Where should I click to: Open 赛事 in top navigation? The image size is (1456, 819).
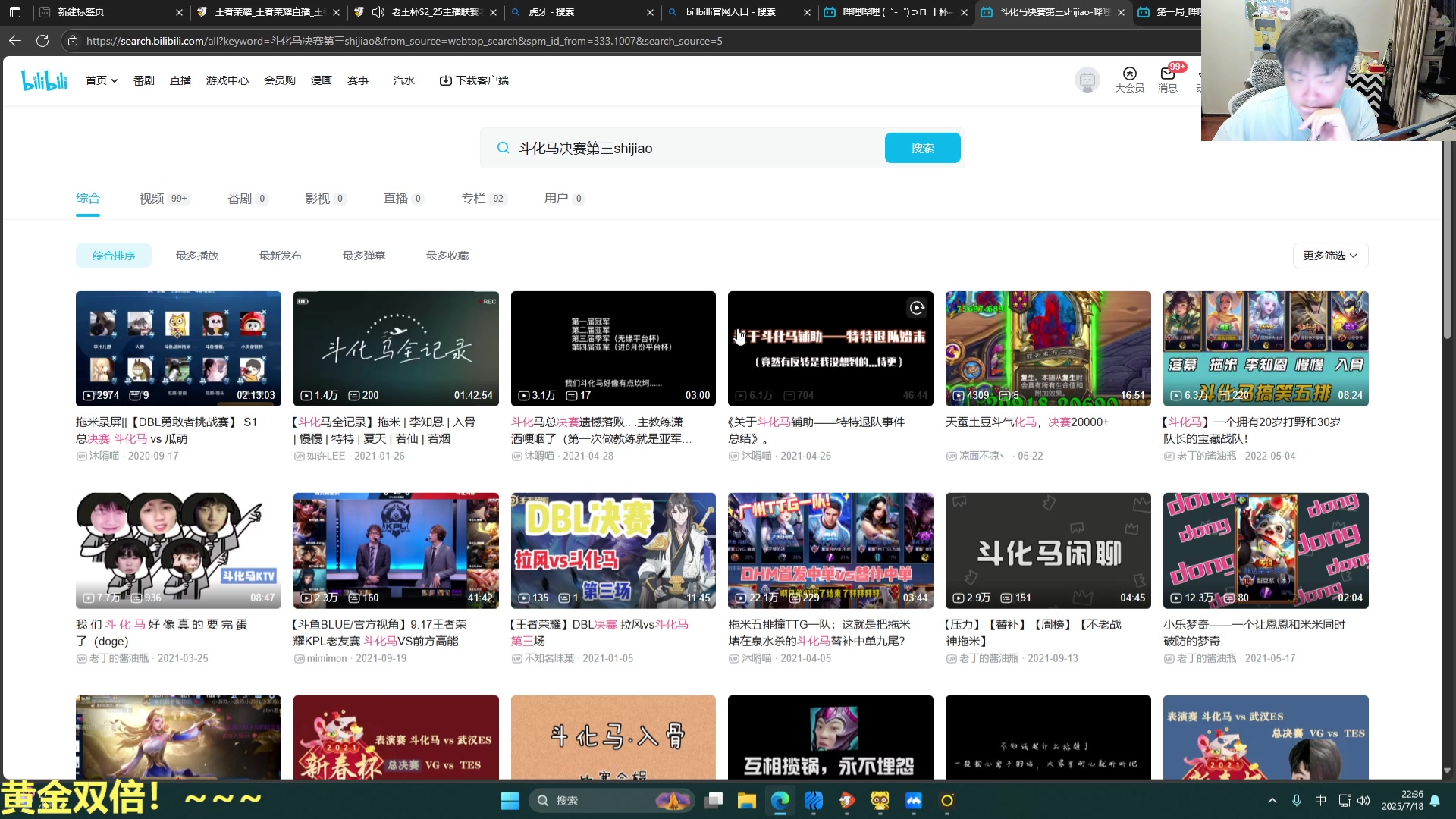click(358, 80)
